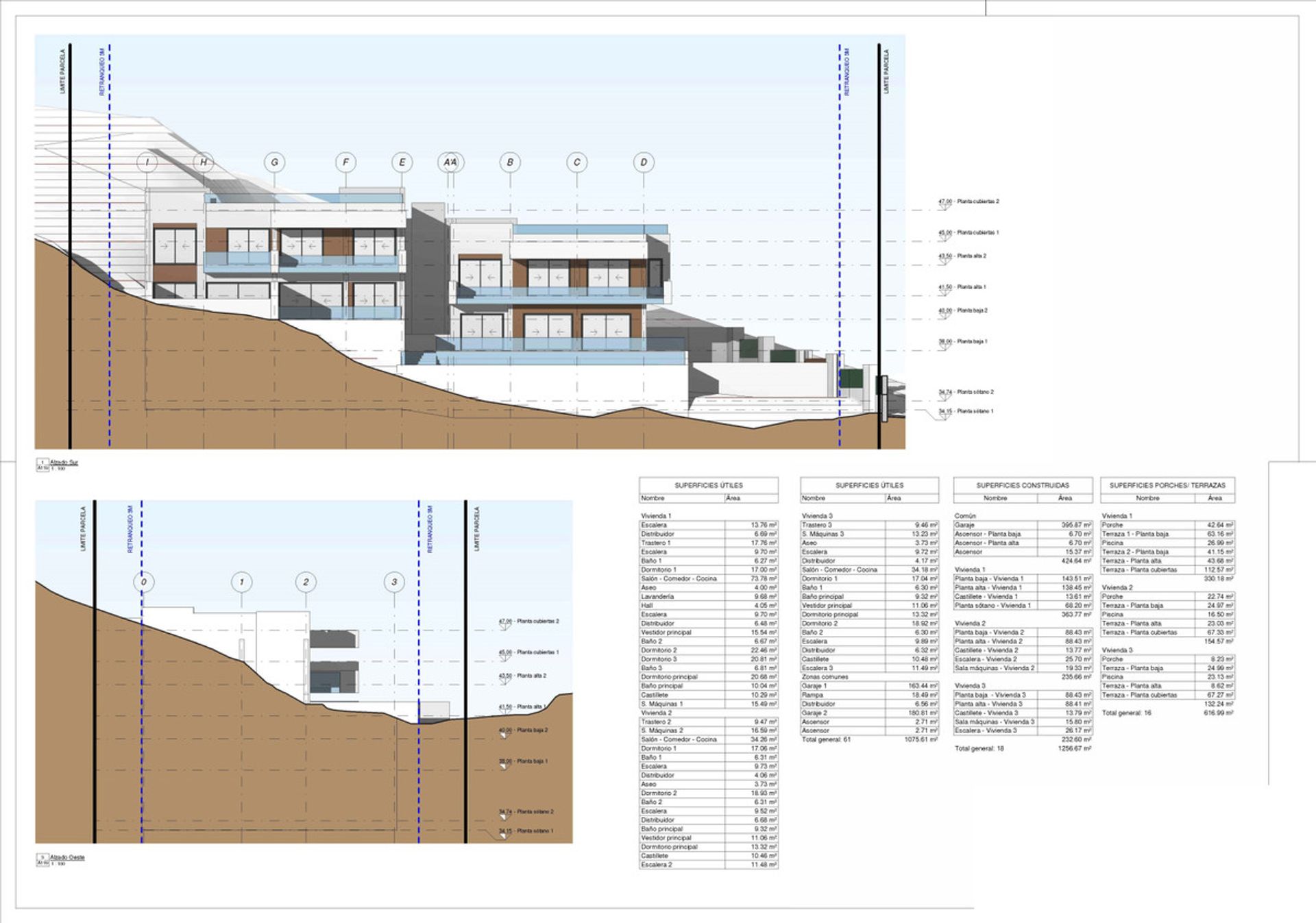
Task: Click the 'Común' group heading
Action: [x=965, y=516]
